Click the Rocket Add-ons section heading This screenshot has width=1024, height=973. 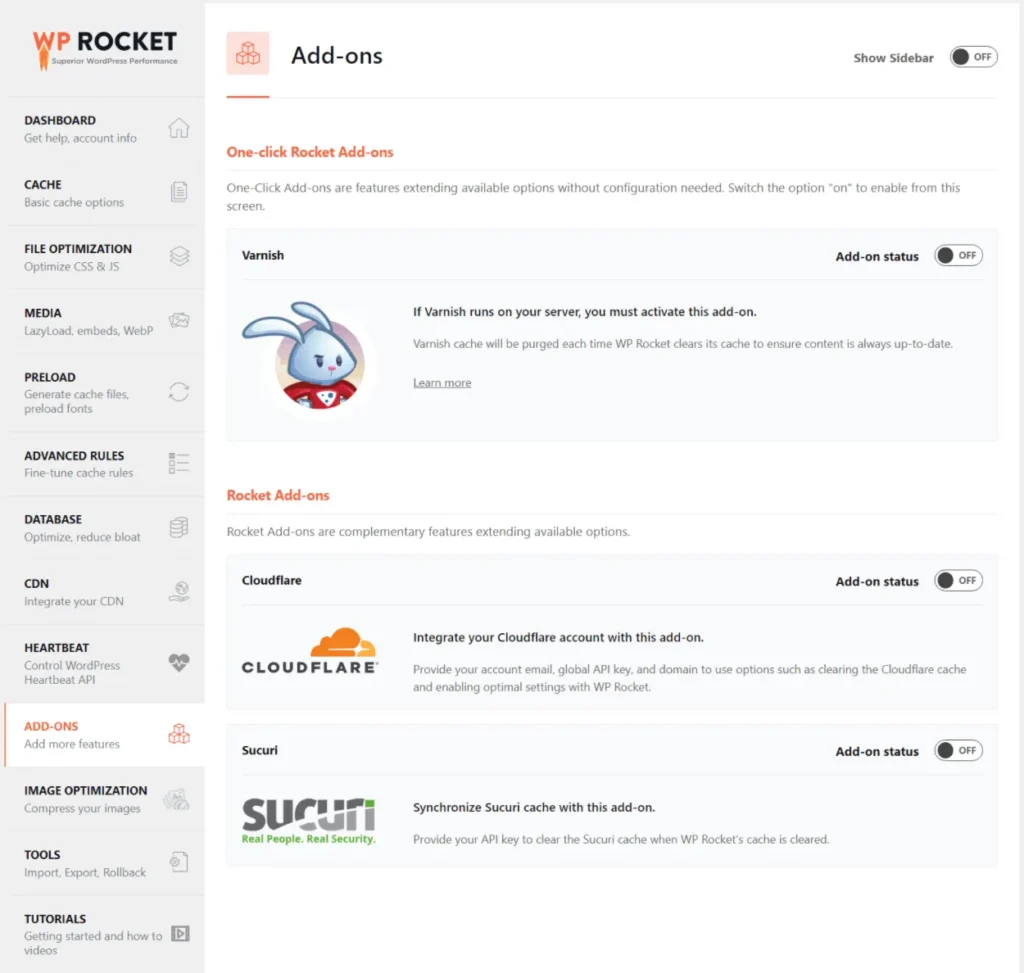click(x=278, y=495)
